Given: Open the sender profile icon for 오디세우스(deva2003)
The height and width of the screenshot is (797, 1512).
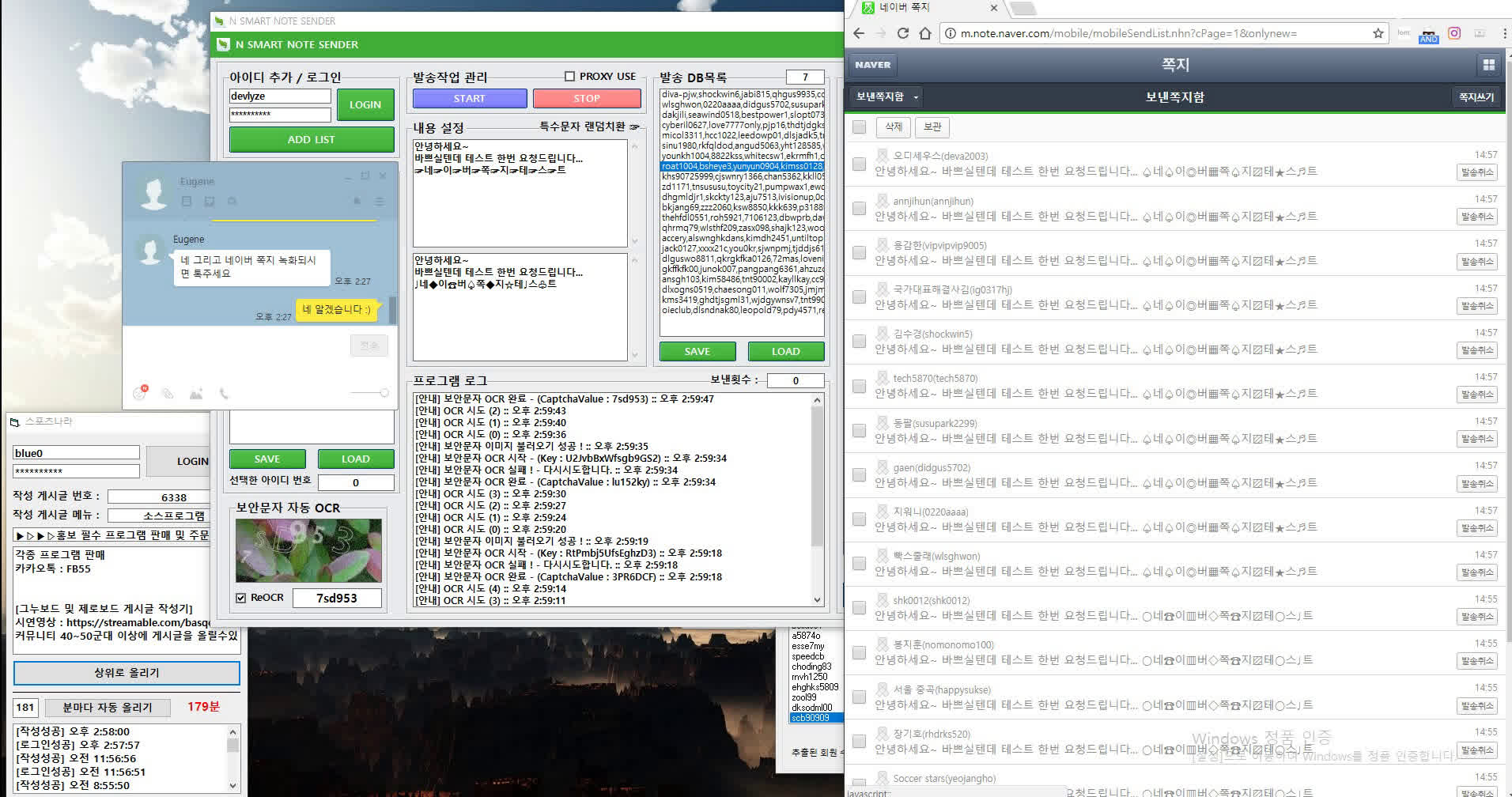Looking at the screenshot, I should click(883, 156).
